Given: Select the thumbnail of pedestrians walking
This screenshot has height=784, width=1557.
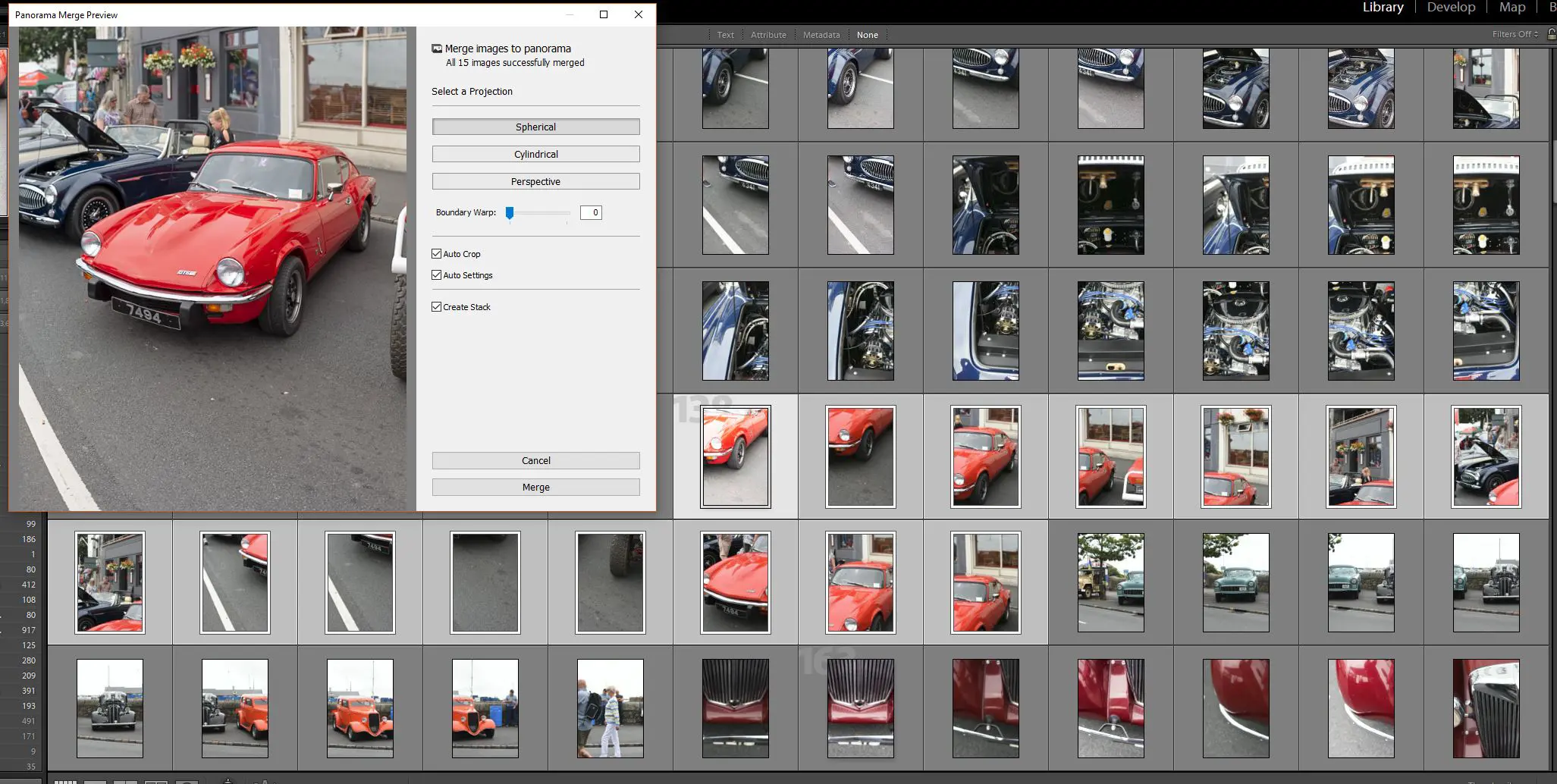Looking at the screenshot, I should [x=611, y=708].
